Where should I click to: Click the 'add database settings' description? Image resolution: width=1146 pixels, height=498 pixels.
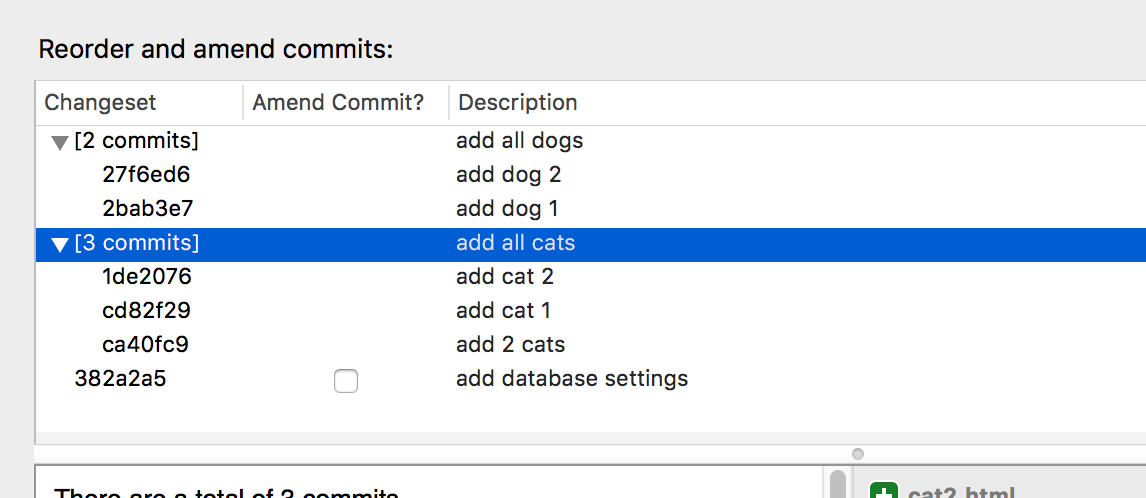point(572,379)
